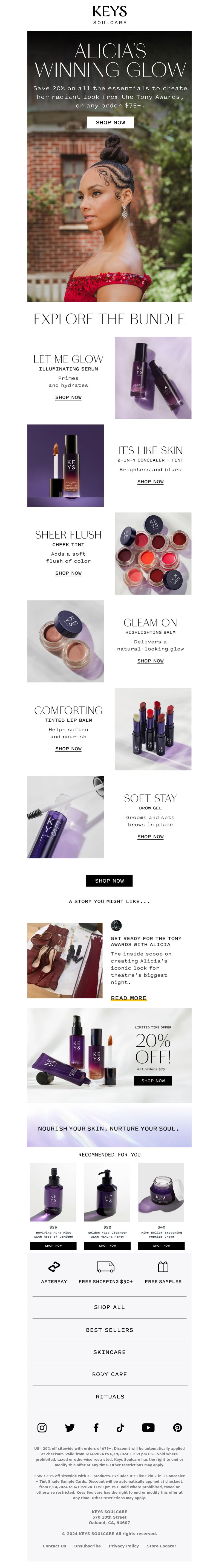
Task: Click the free shipping truck icon
Action: click(x=106, y=1266)
